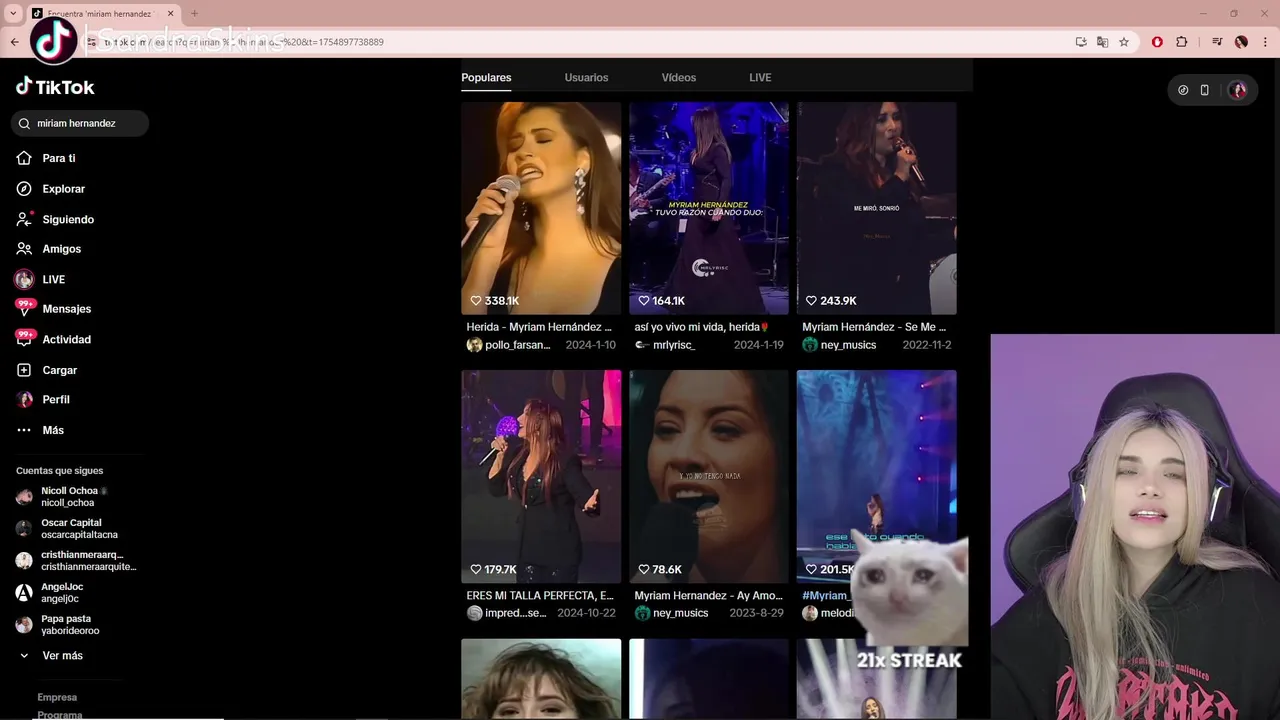
Task: Visit impred...se creator profile
Action: point(507,613)
